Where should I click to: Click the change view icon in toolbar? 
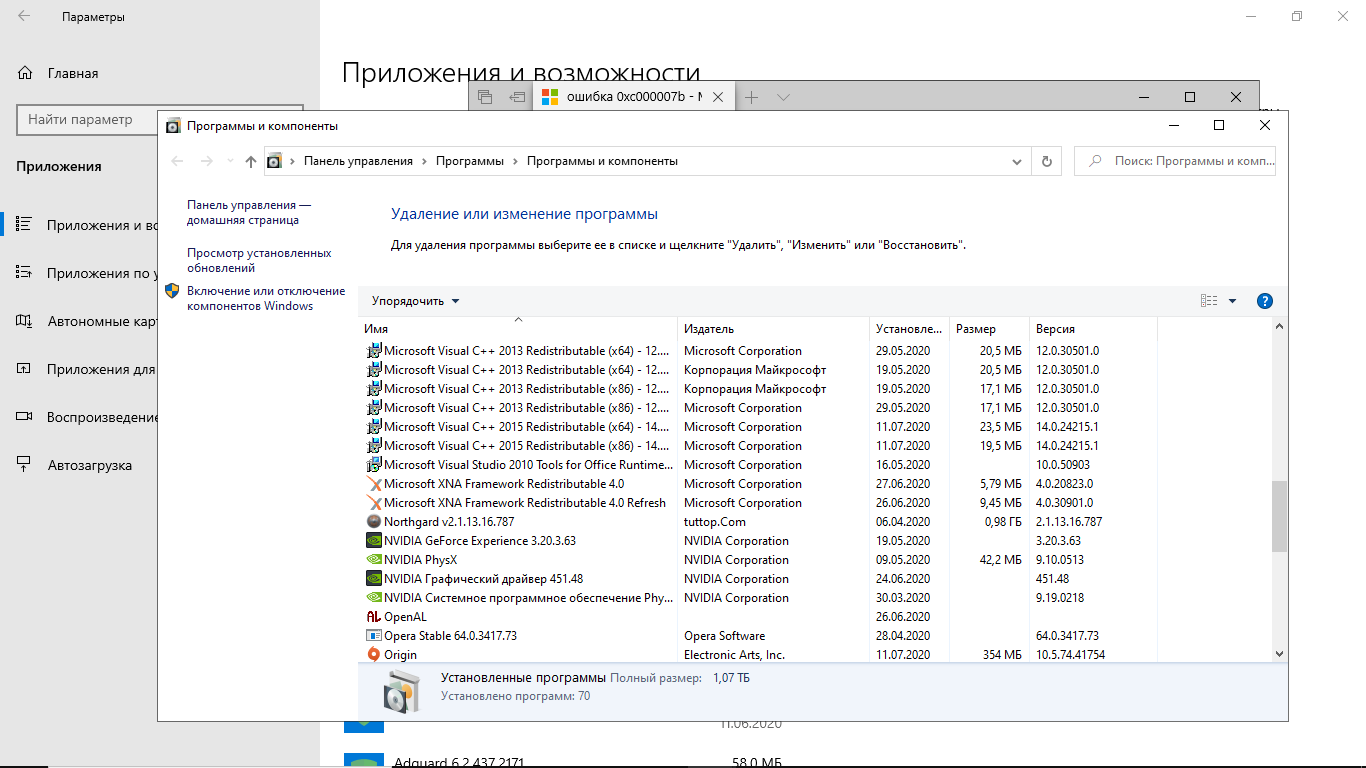1209,301
